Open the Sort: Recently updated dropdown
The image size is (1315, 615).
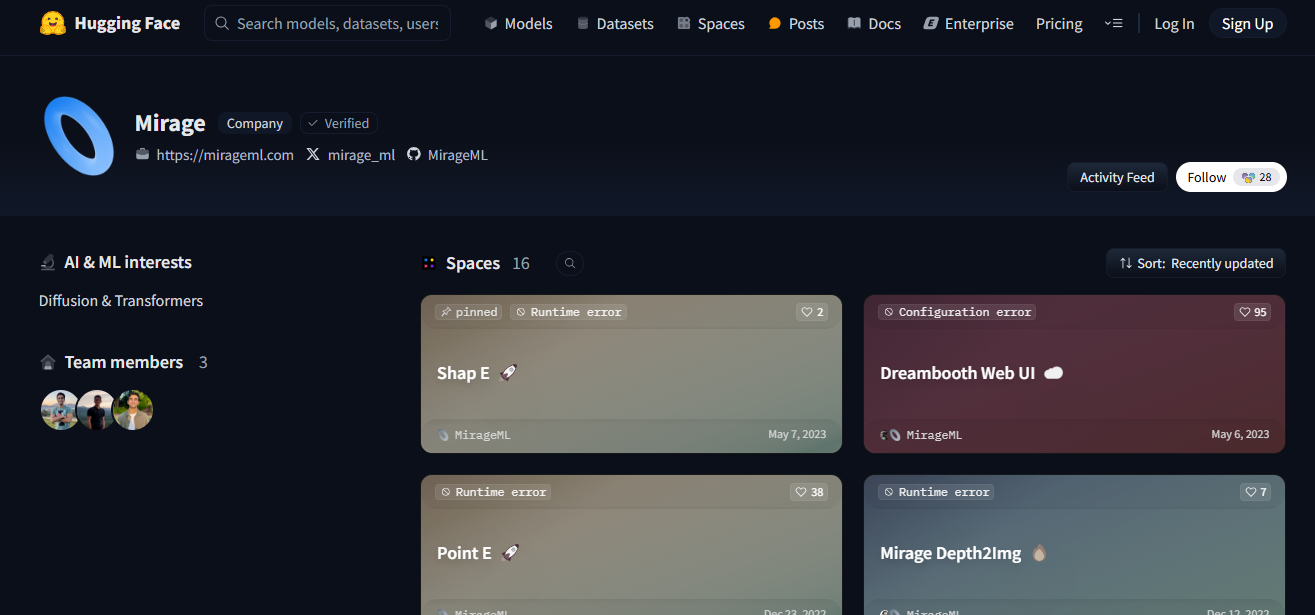tap(1196, 263)
